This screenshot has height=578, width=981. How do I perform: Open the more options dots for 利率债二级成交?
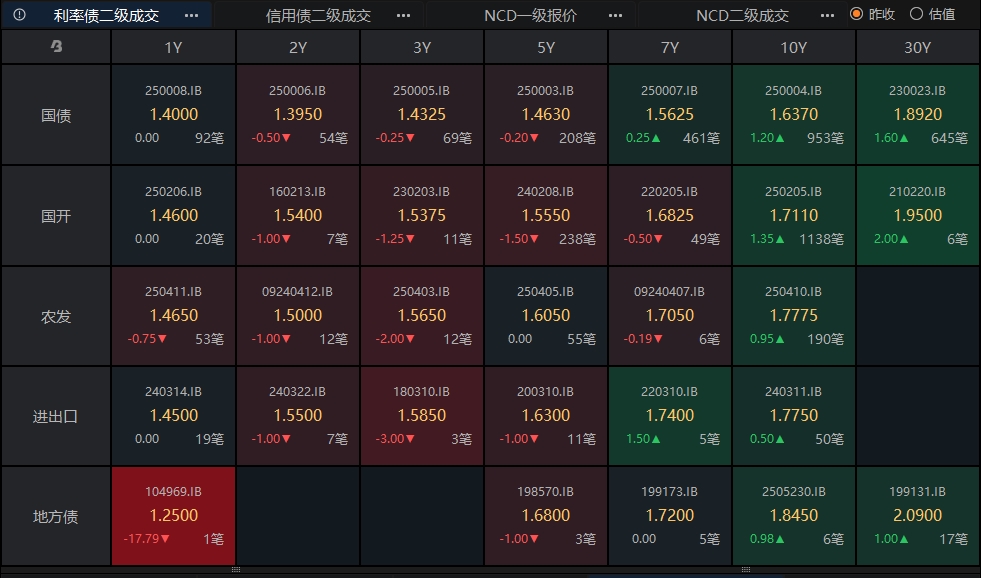191,16
